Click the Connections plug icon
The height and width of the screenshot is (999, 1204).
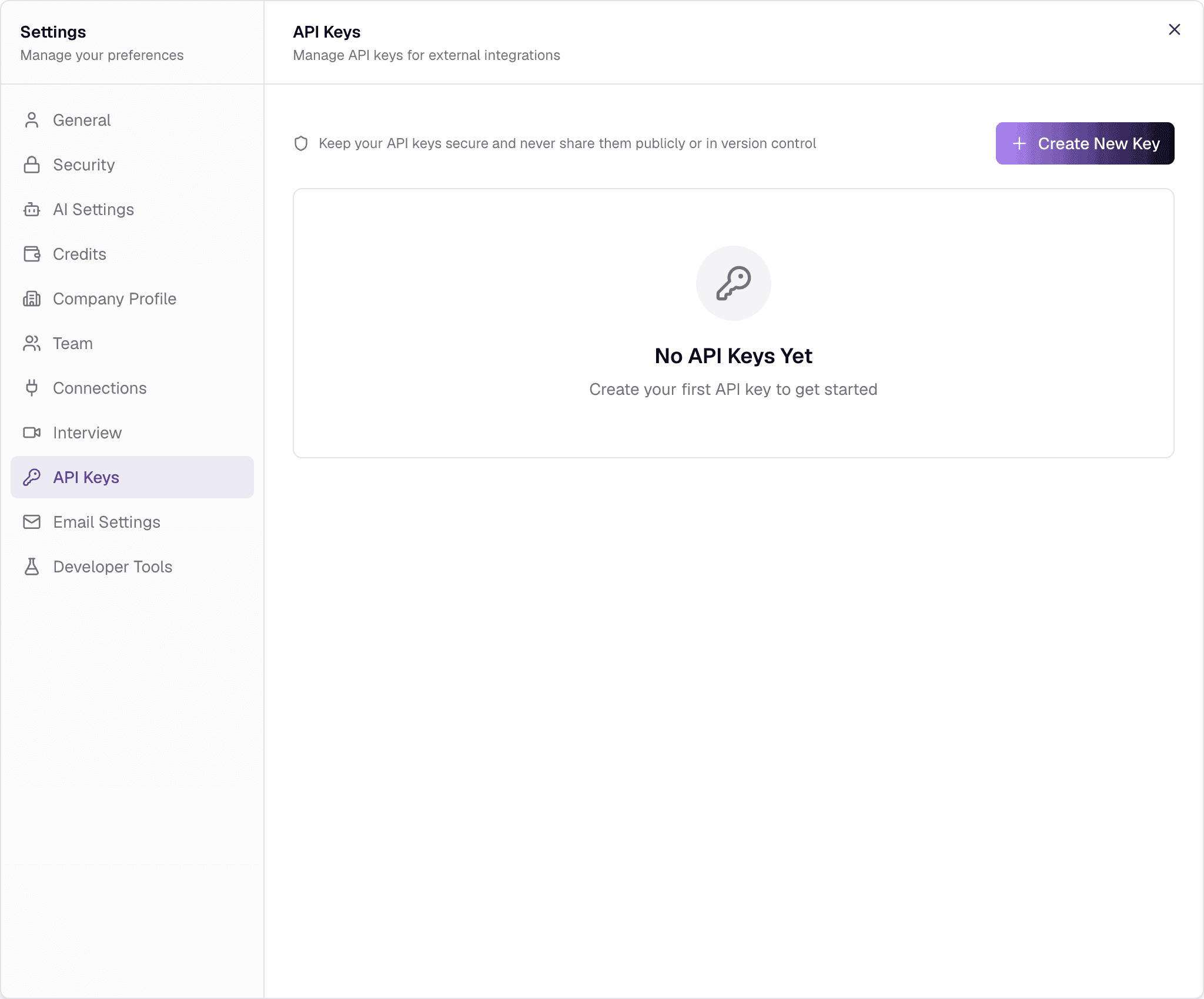[32, 388]
